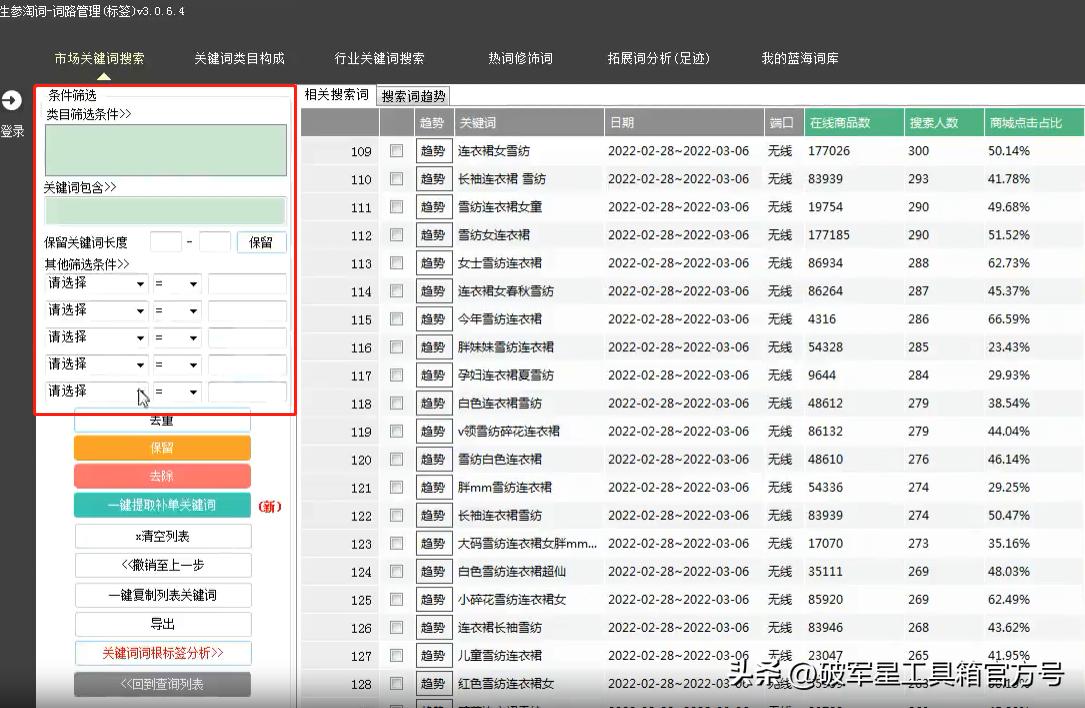Viewport: 1085px width, 708px height.
Task: Click the red 去除 remove button
Action: 162,476
